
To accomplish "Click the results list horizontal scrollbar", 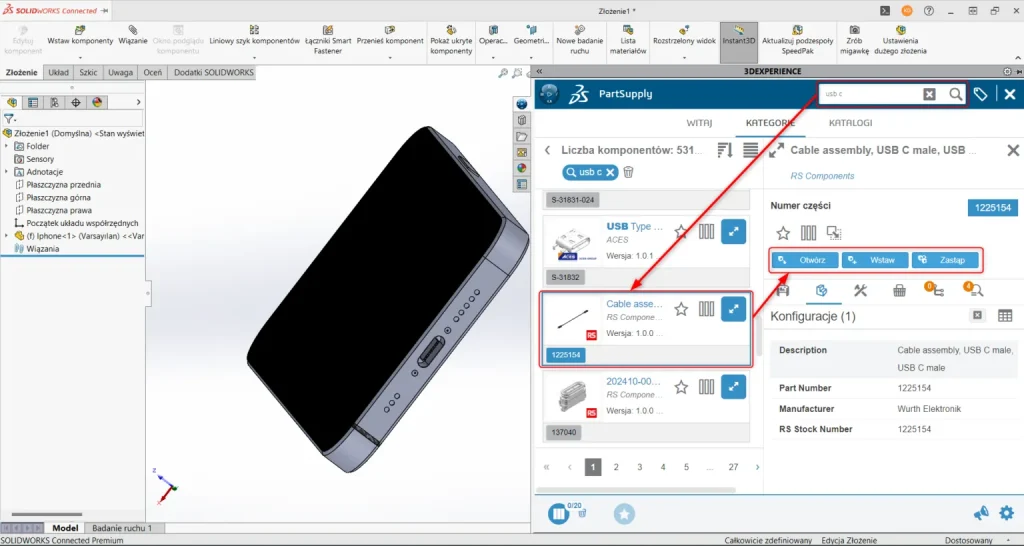I will coord(635,490).
